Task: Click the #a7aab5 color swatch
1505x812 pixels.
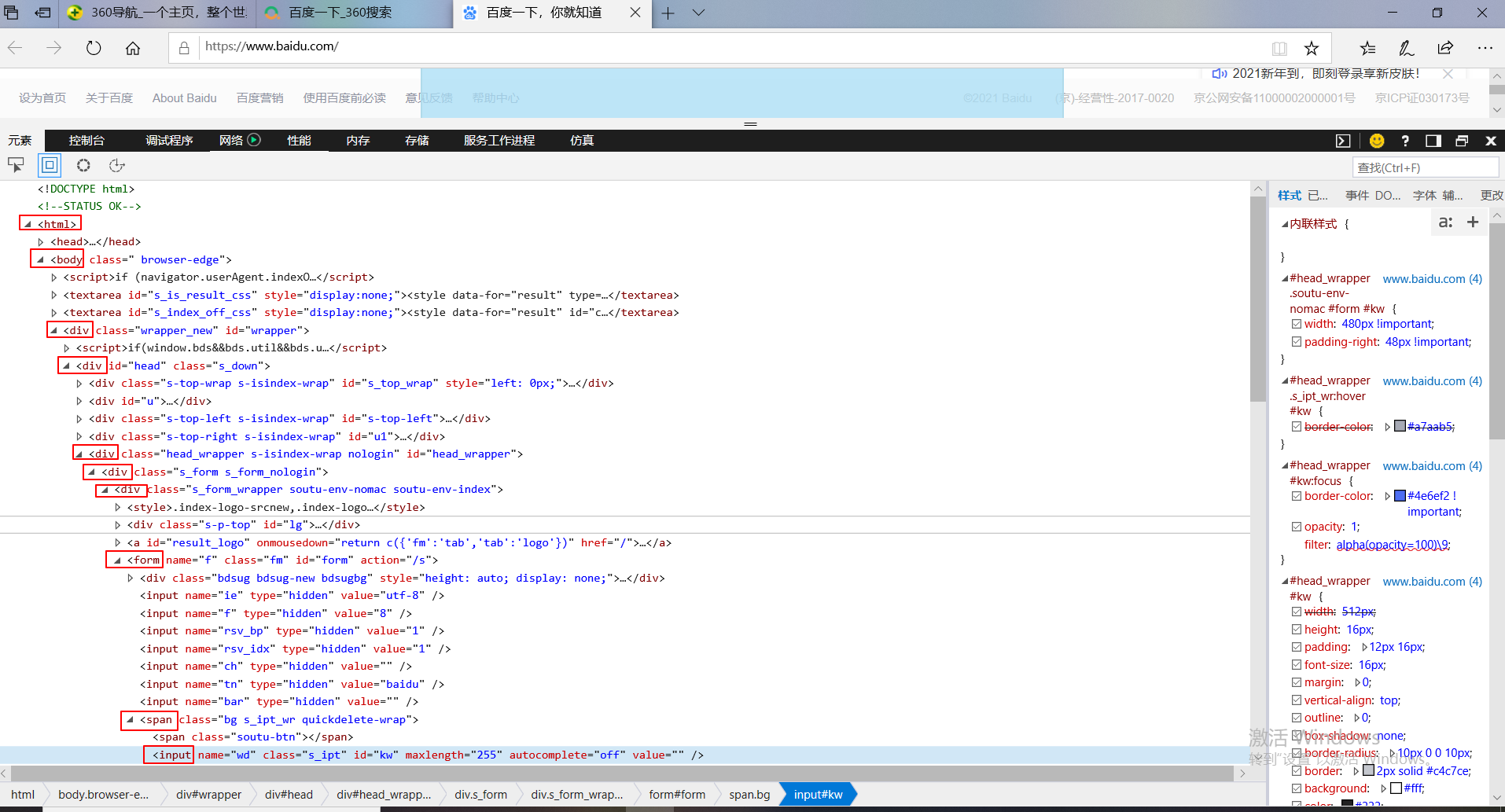Action: pyautogui.click(x=1400, y=427)
